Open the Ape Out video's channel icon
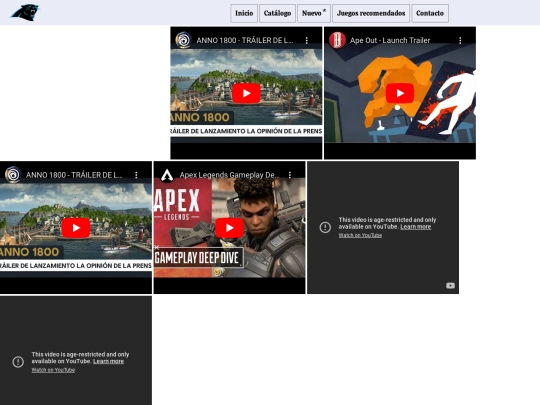Screen dimensions: 540x405 [x=337, y=40]
